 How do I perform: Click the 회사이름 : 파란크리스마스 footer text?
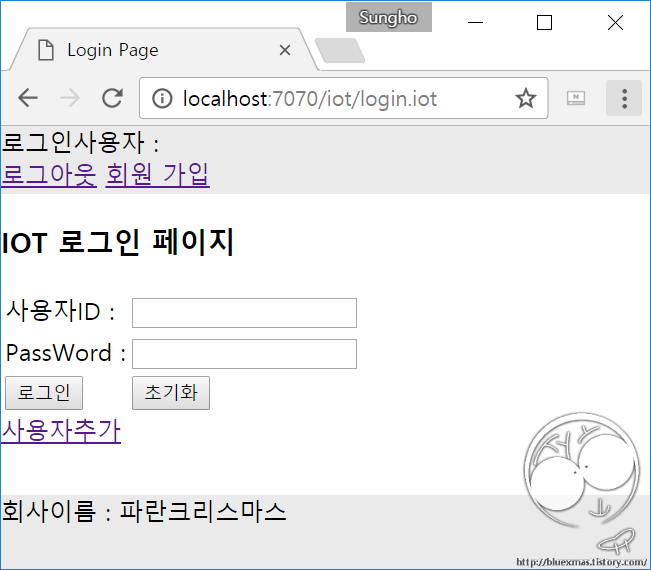point(144,511)
